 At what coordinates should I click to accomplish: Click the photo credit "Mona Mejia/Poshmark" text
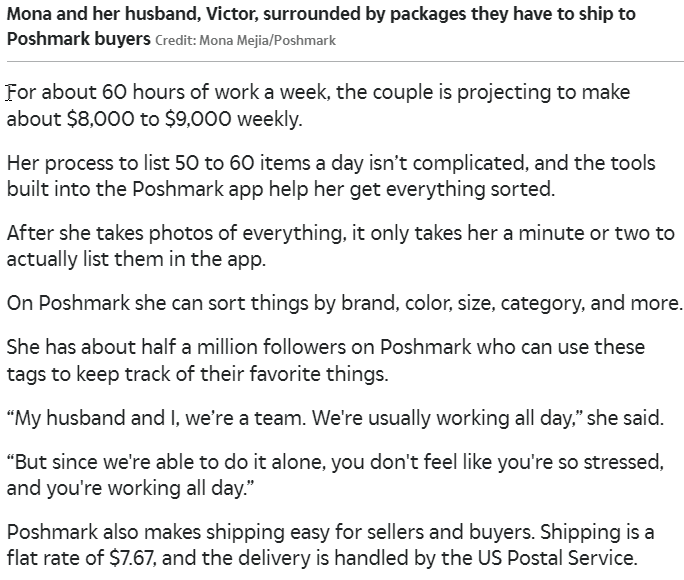246,41
